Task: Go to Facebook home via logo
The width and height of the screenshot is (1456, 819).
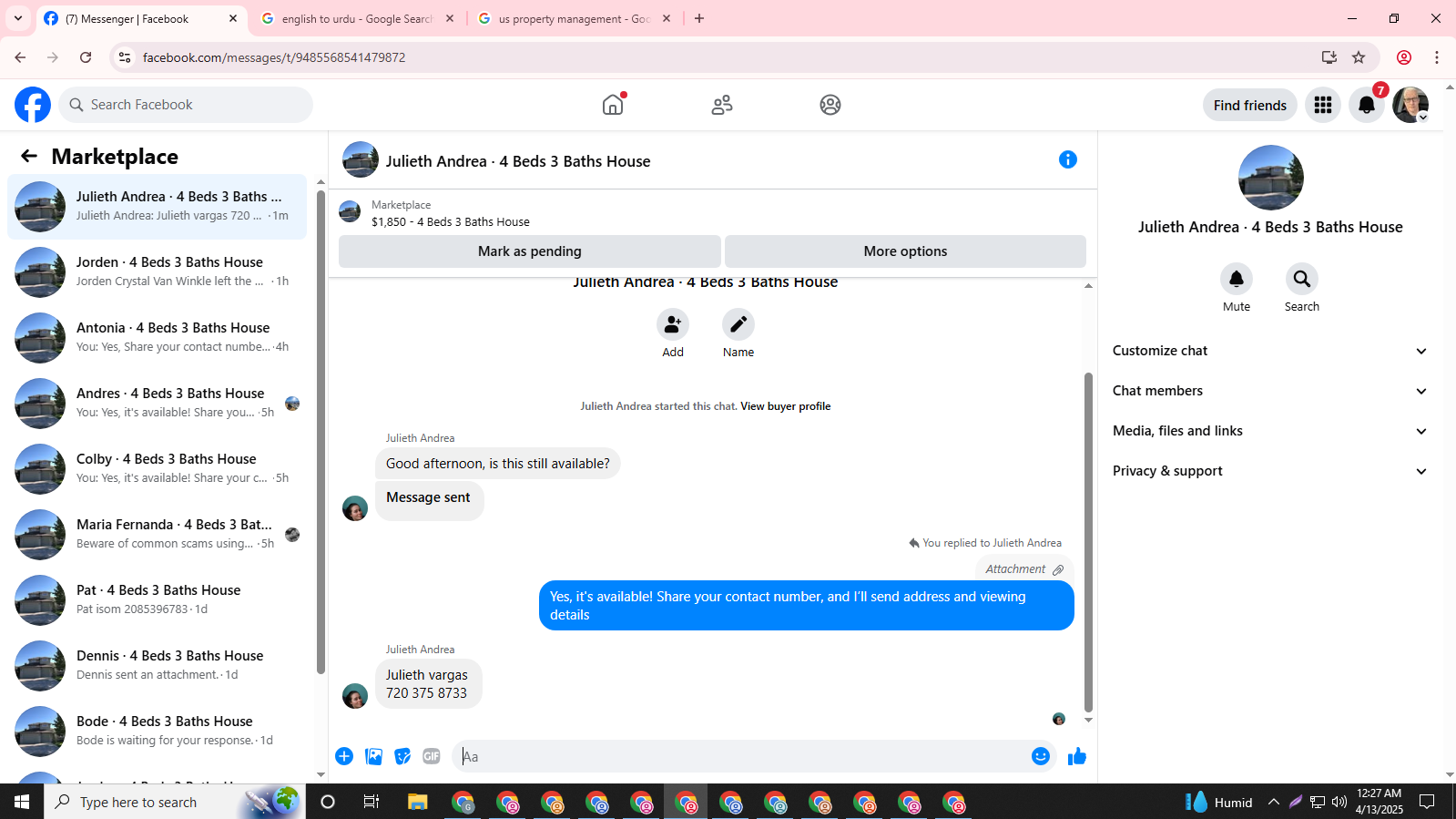Action: [33, 105]
